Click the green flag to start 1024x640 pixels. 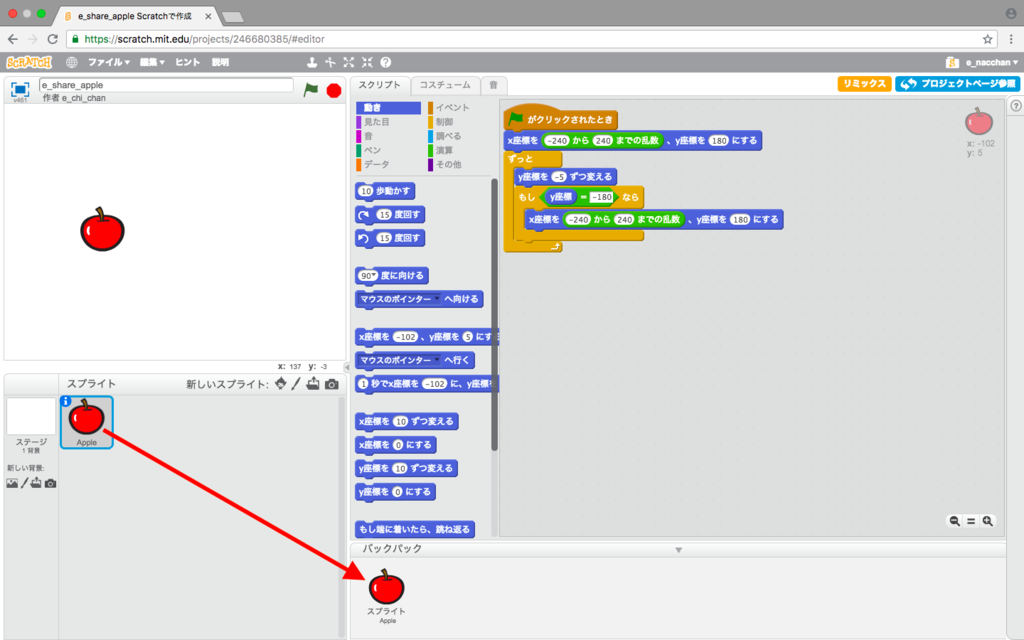[x=311, y=89]
